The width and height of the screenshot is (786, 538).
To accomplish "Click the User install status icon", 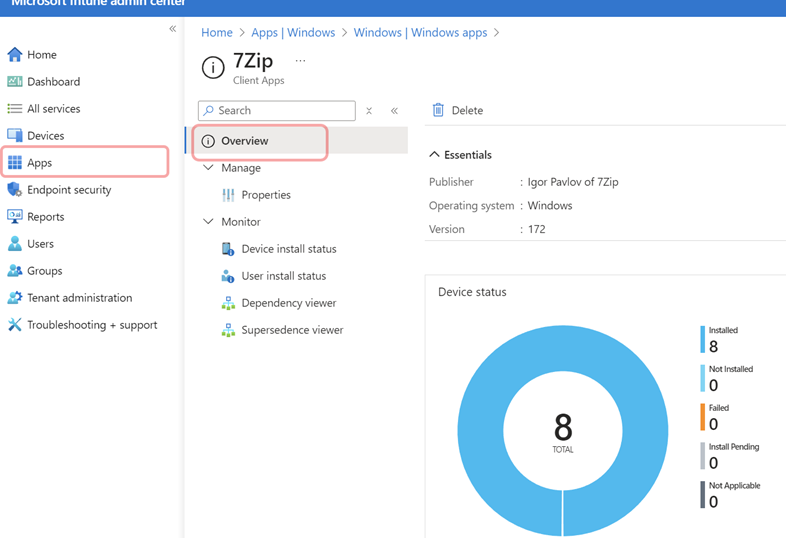I will pyautogui.click(x=228, y=276).
